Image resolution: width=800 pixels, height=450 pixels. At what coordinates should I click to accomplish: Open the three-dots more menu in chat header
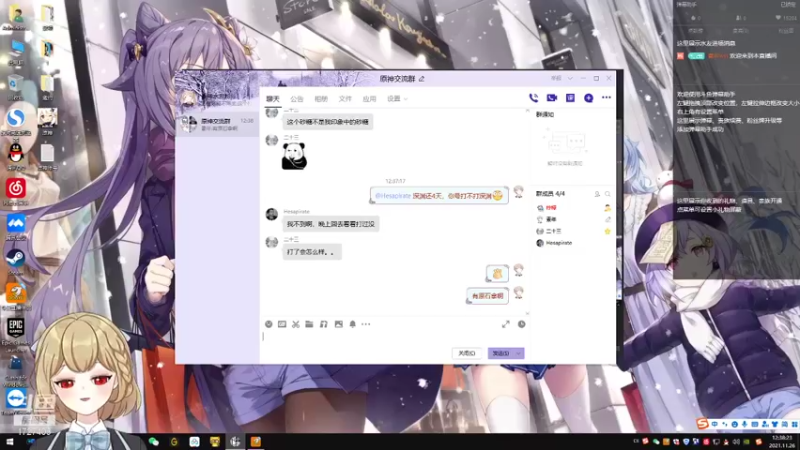pyautogui.click(x=606, y=97)
